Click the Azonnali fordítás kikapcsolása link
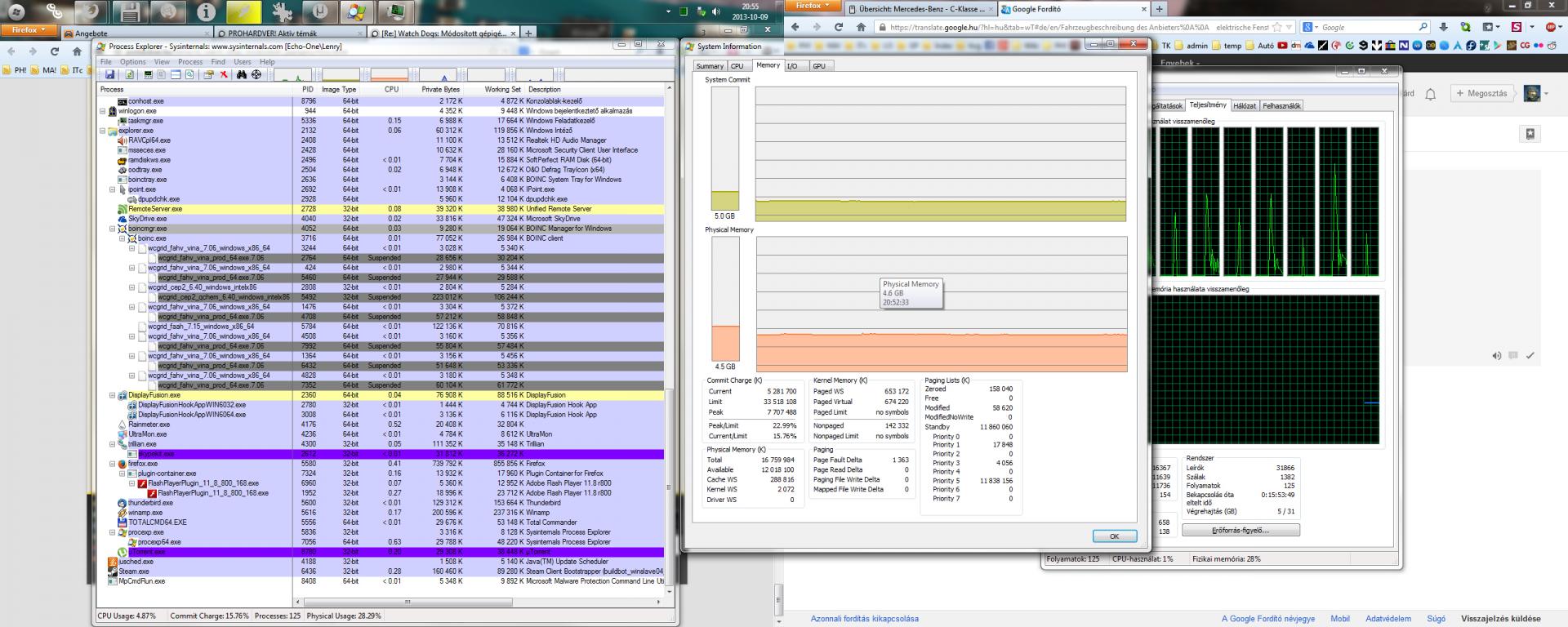Viewport: 1568px width, 627px height. (864, 619)
